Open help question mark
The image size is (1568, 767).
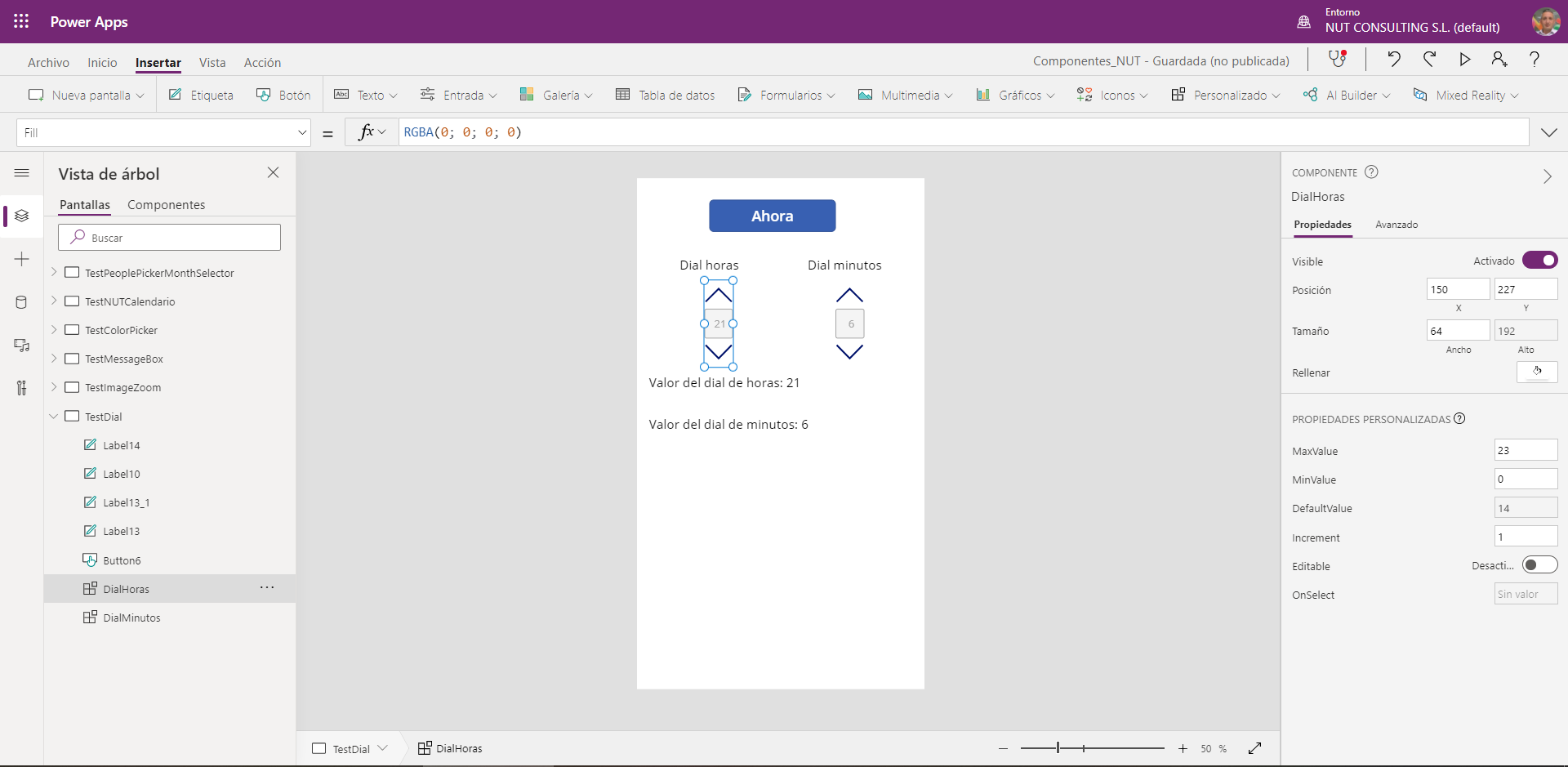click(x=1535, y=59)
